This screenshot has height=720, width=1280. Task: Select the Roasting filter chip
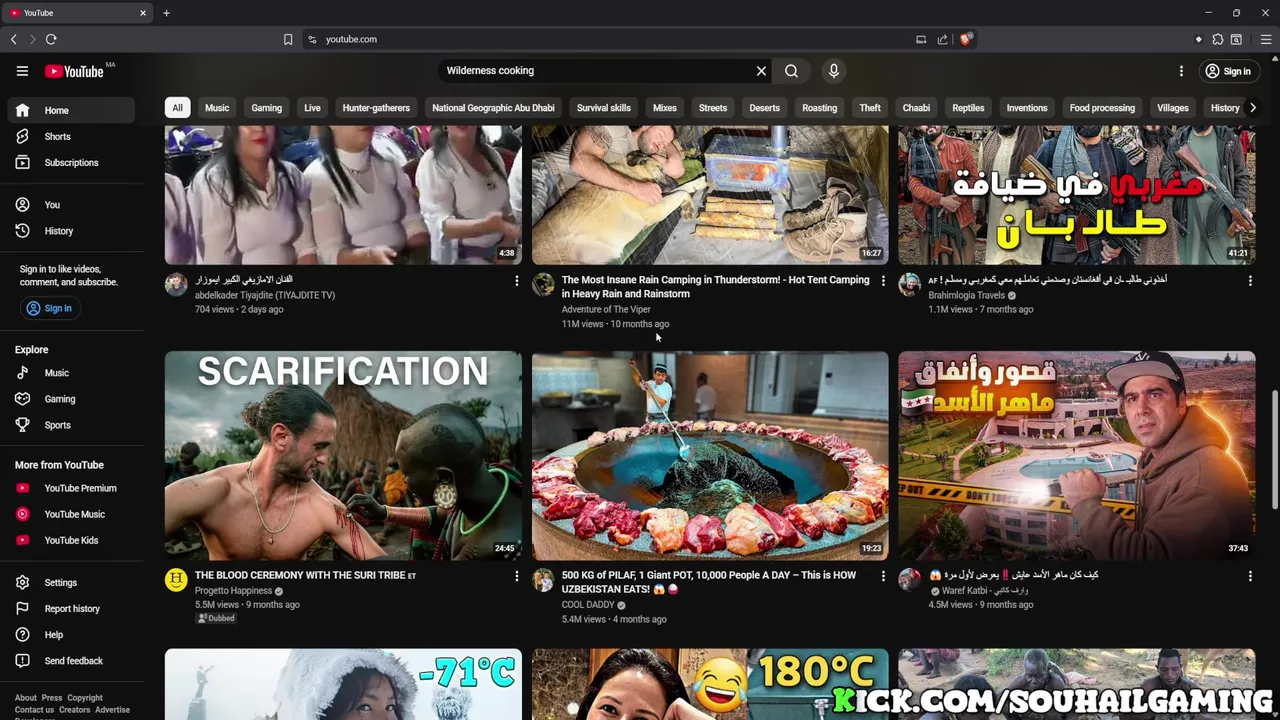819,108
